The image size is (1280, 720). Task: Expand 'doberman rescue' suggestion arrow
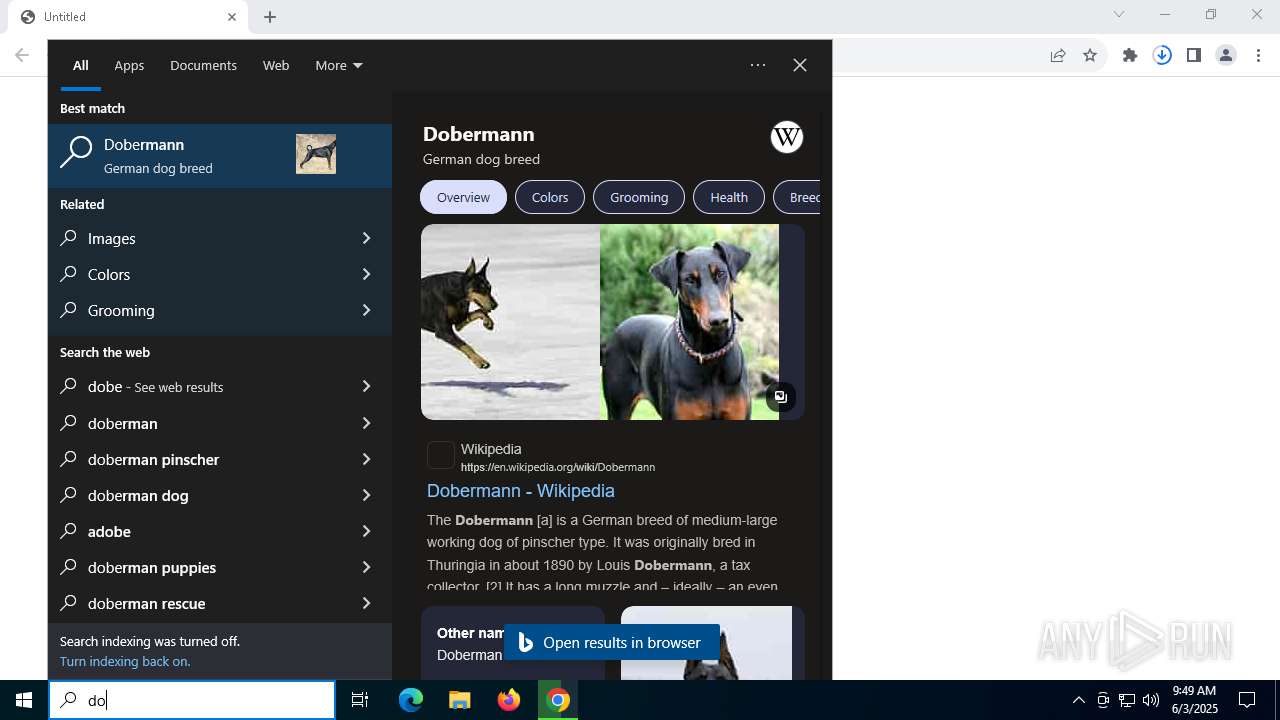pyautogui.click(x=366, y=603)
